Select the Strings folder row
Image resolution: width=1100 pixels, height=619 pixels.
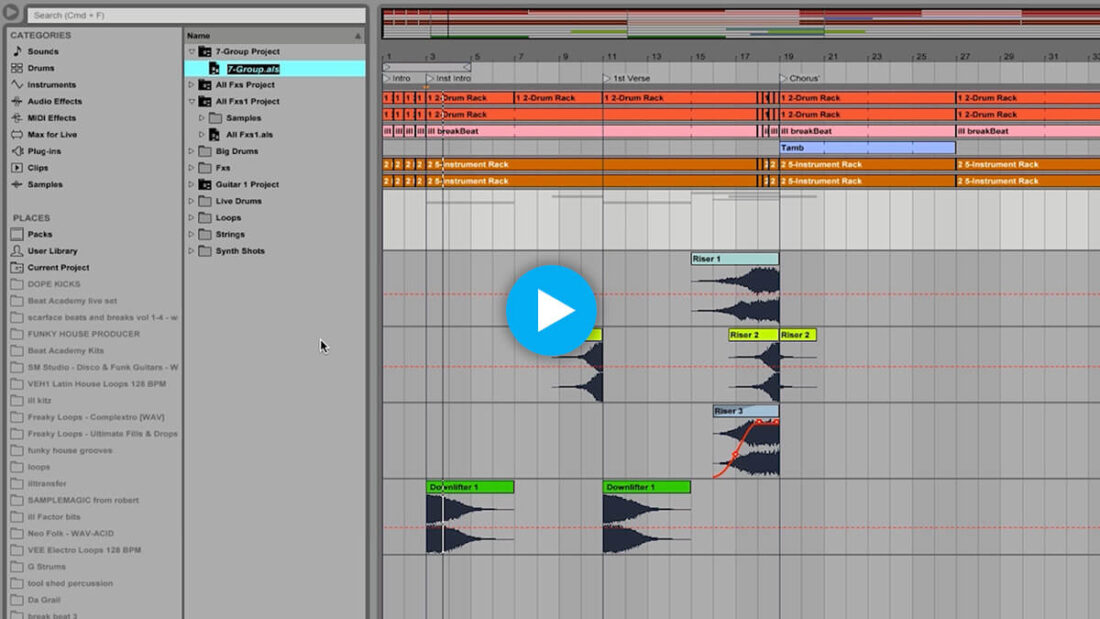pos(274,234)
